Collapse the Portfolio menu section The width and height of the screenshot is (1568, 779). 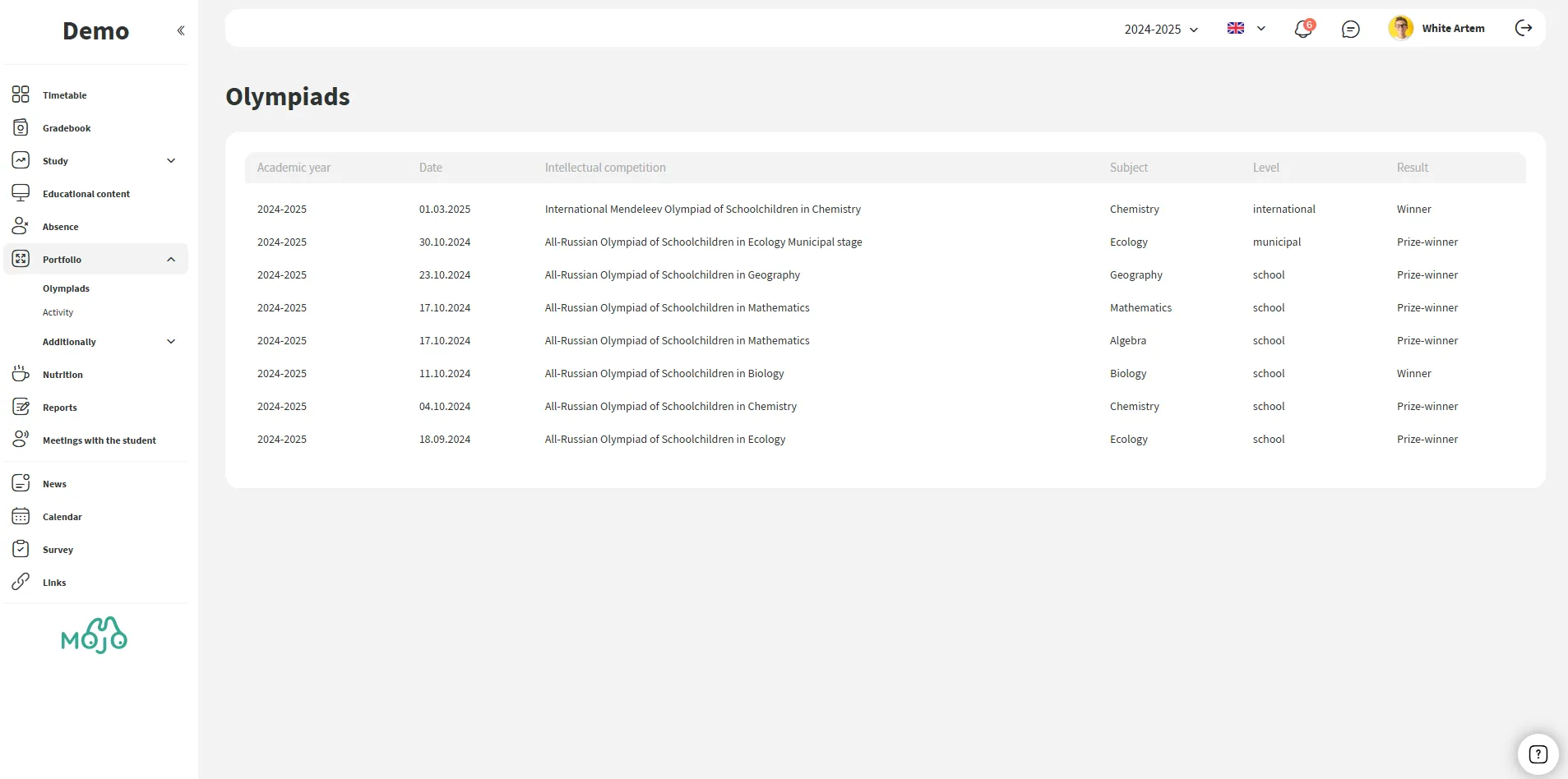tap(171, 260)
